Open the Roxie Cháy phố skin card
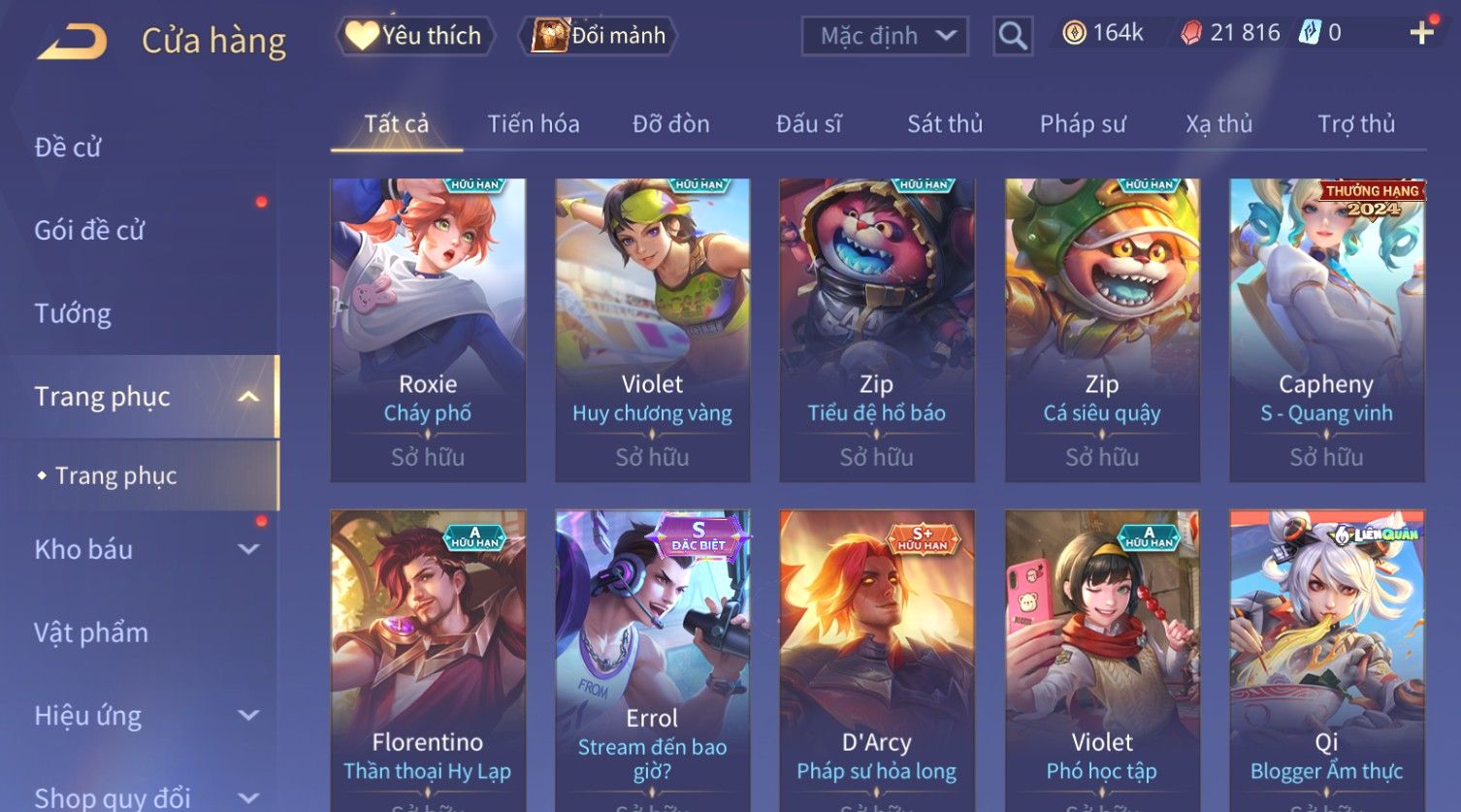Image resolution: width=1461 pixels, height=812 pixels. coord(428,330)
